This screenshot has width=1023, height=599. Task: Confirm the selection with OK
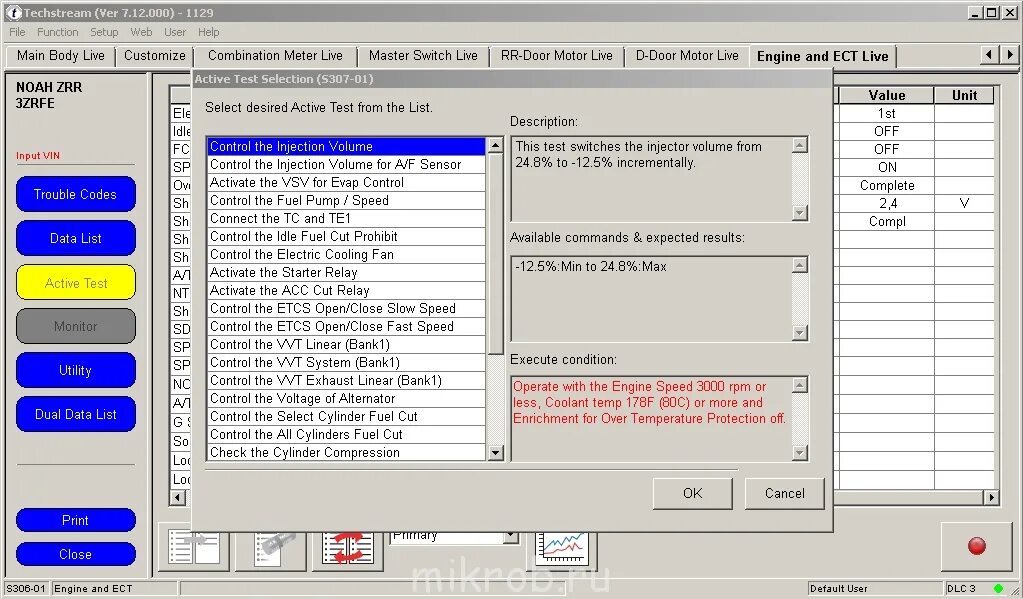click(692, 493)
